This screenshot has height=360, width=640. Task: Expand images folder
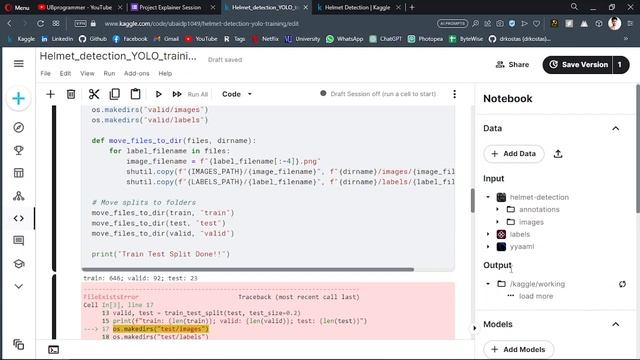pyautogui.click(x=498, y=222)
